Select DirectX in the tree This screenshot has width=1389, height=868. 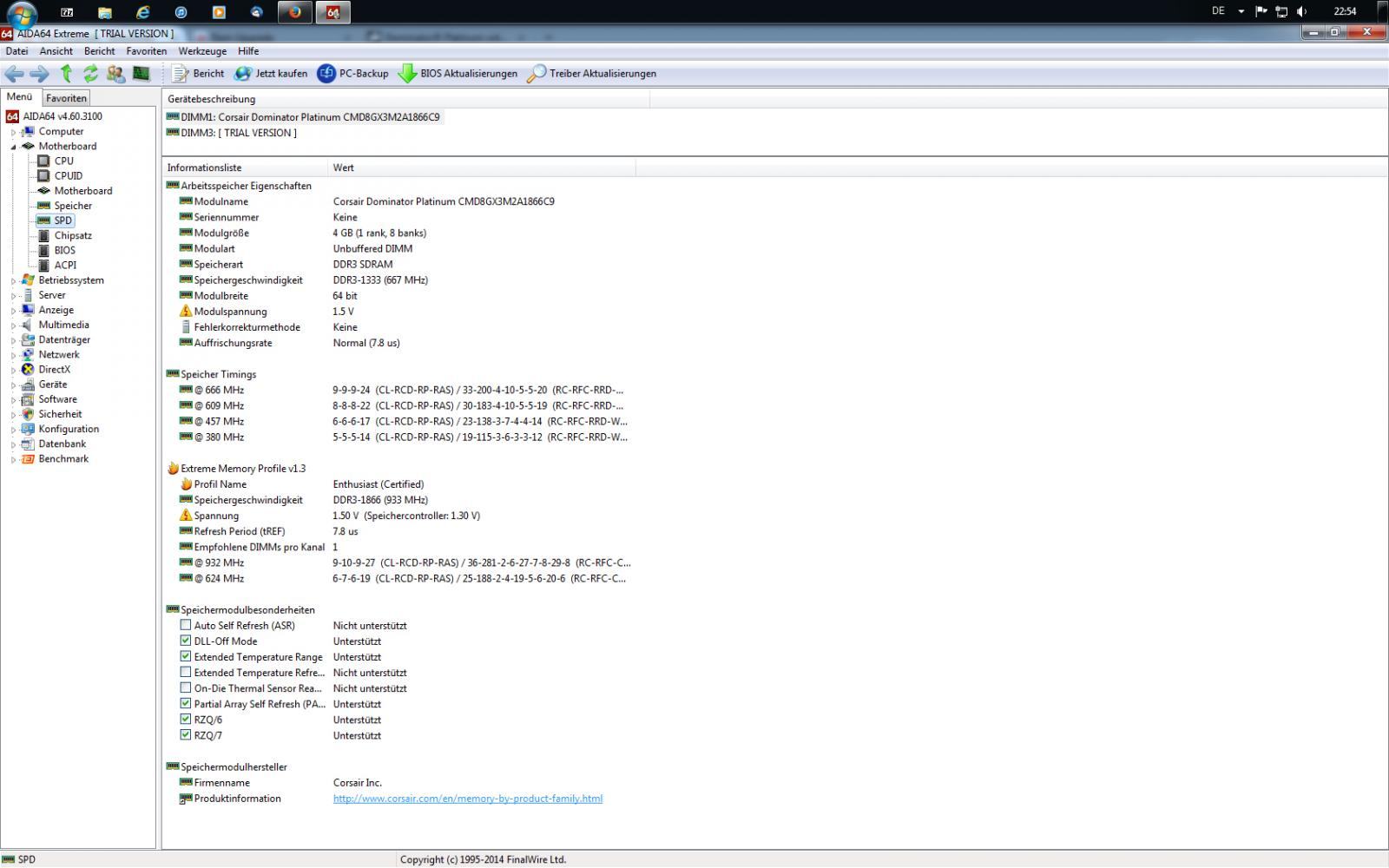coord(54,369)
